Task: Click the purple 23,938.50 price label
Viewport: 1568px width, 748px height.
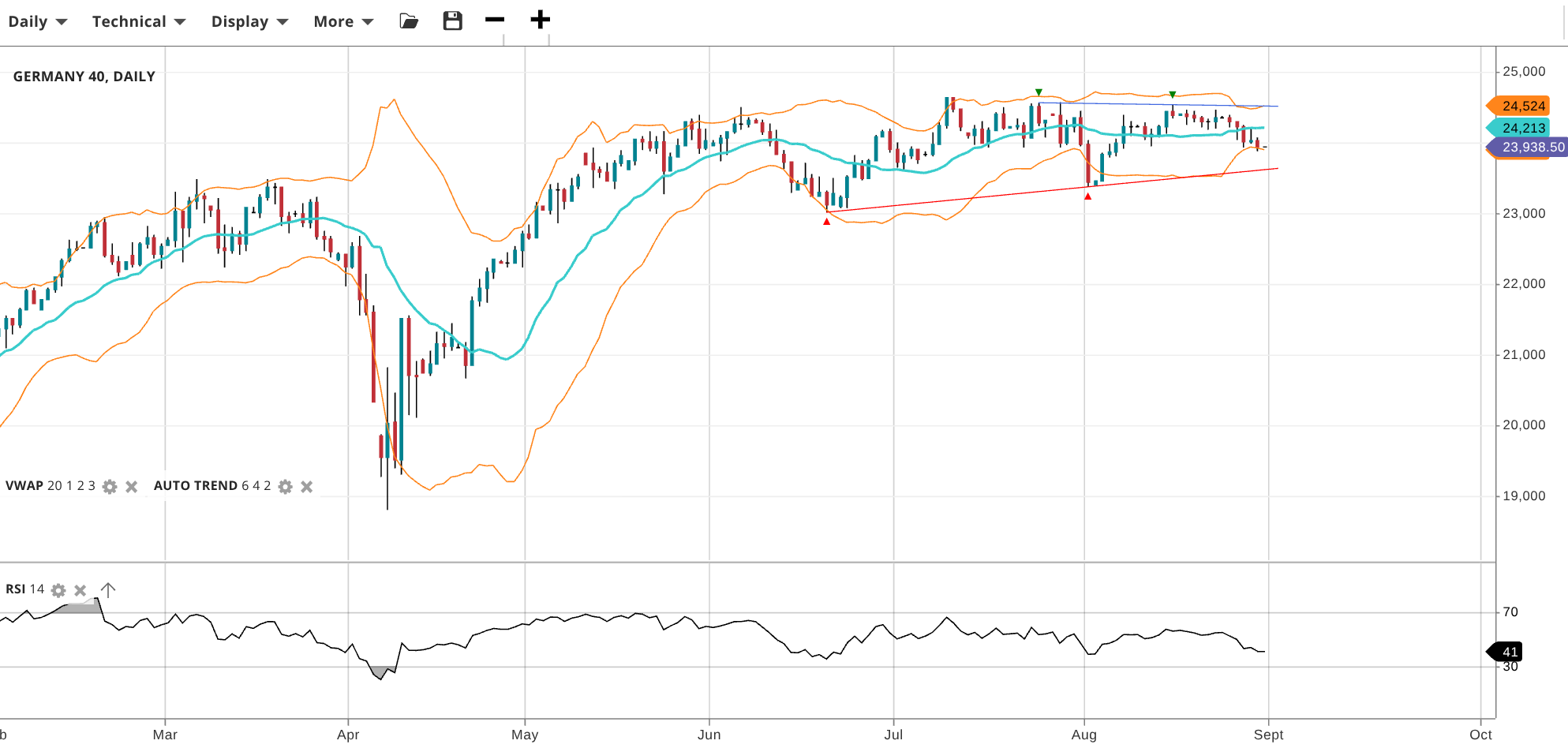Action: (1531, 148)
